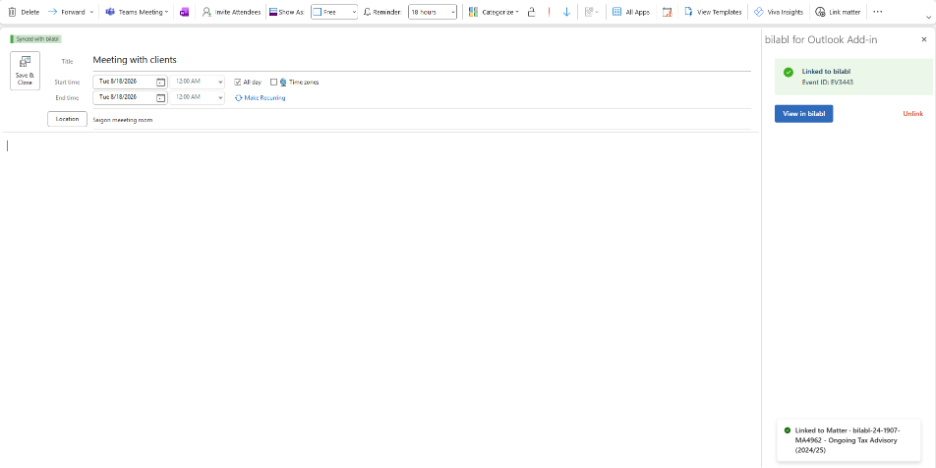Set Low Importance with blue down arrow
This screenshot has height=468, width=936.
(x=566, y=12)
